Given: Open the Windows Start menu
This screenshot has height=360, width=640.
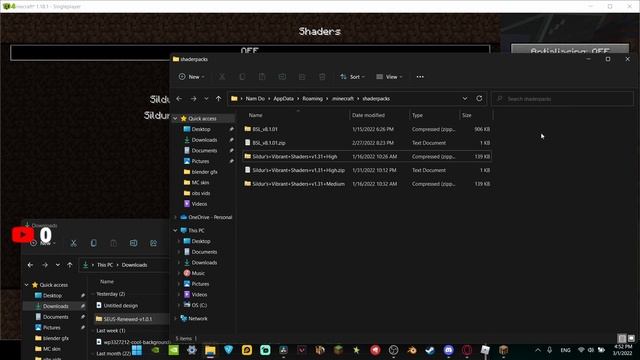Looking at the screenshot, I should click(x=137, y=350).
